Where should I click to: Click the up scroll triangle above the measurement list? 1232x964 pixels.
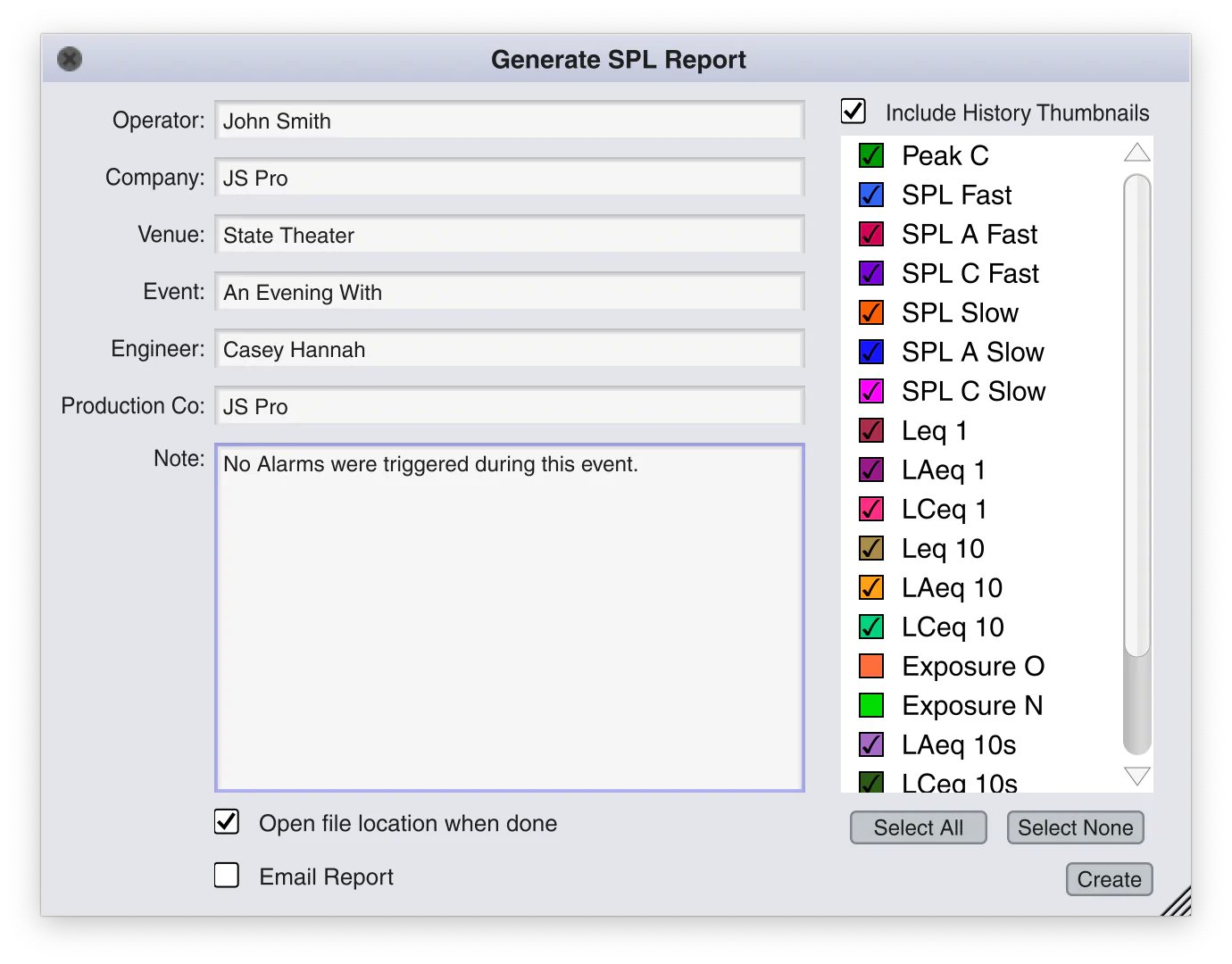coord(1136,153)
